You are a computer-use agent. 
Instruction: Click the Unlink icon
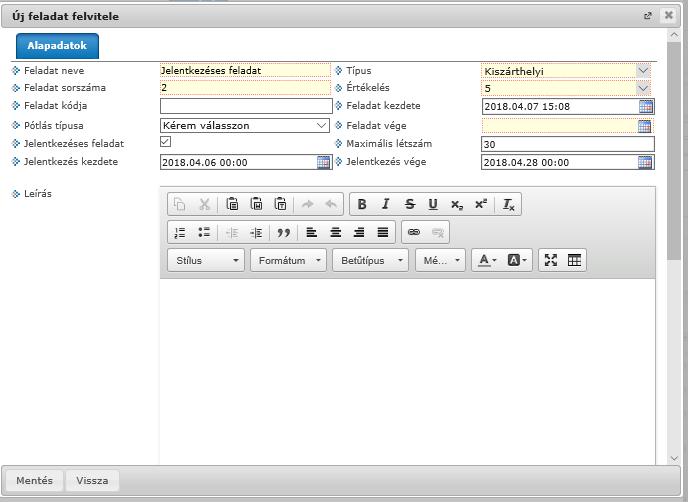[437, 233]
